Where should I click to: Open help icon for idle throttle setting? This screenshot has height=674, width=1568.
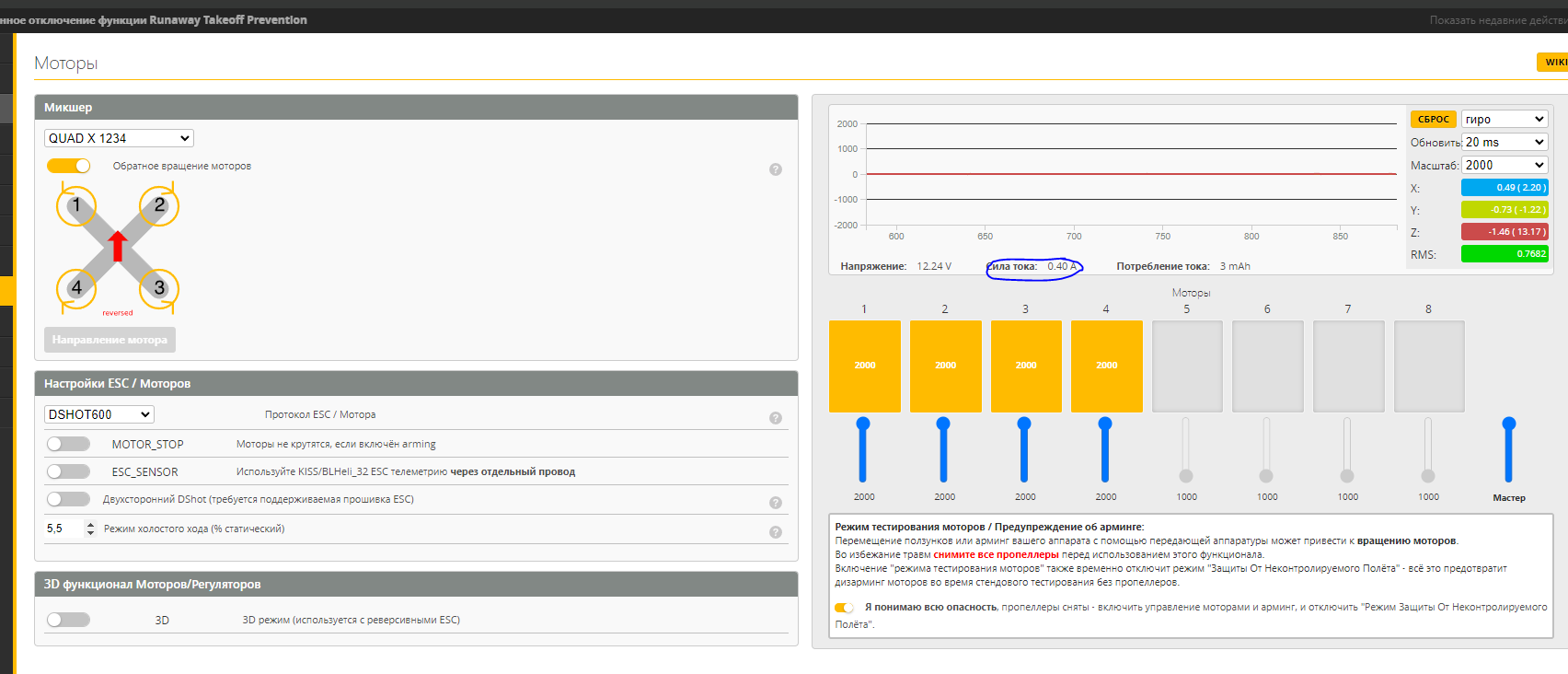click(776, 532)
